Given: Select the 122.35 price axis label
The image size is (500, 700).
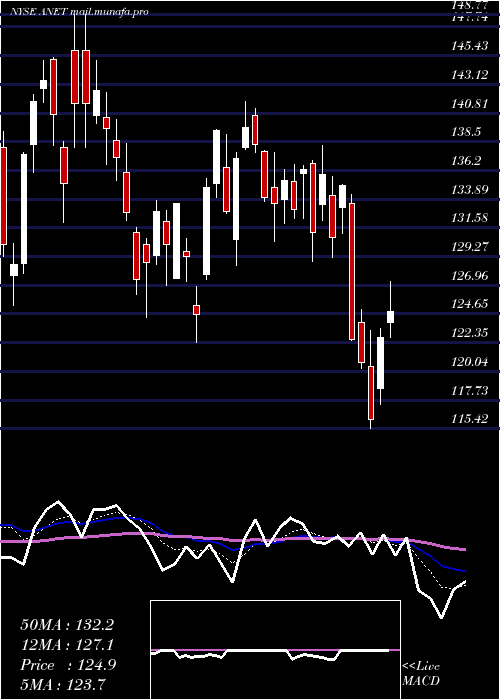Looking at the screenshot, I should tap(468, 333).
